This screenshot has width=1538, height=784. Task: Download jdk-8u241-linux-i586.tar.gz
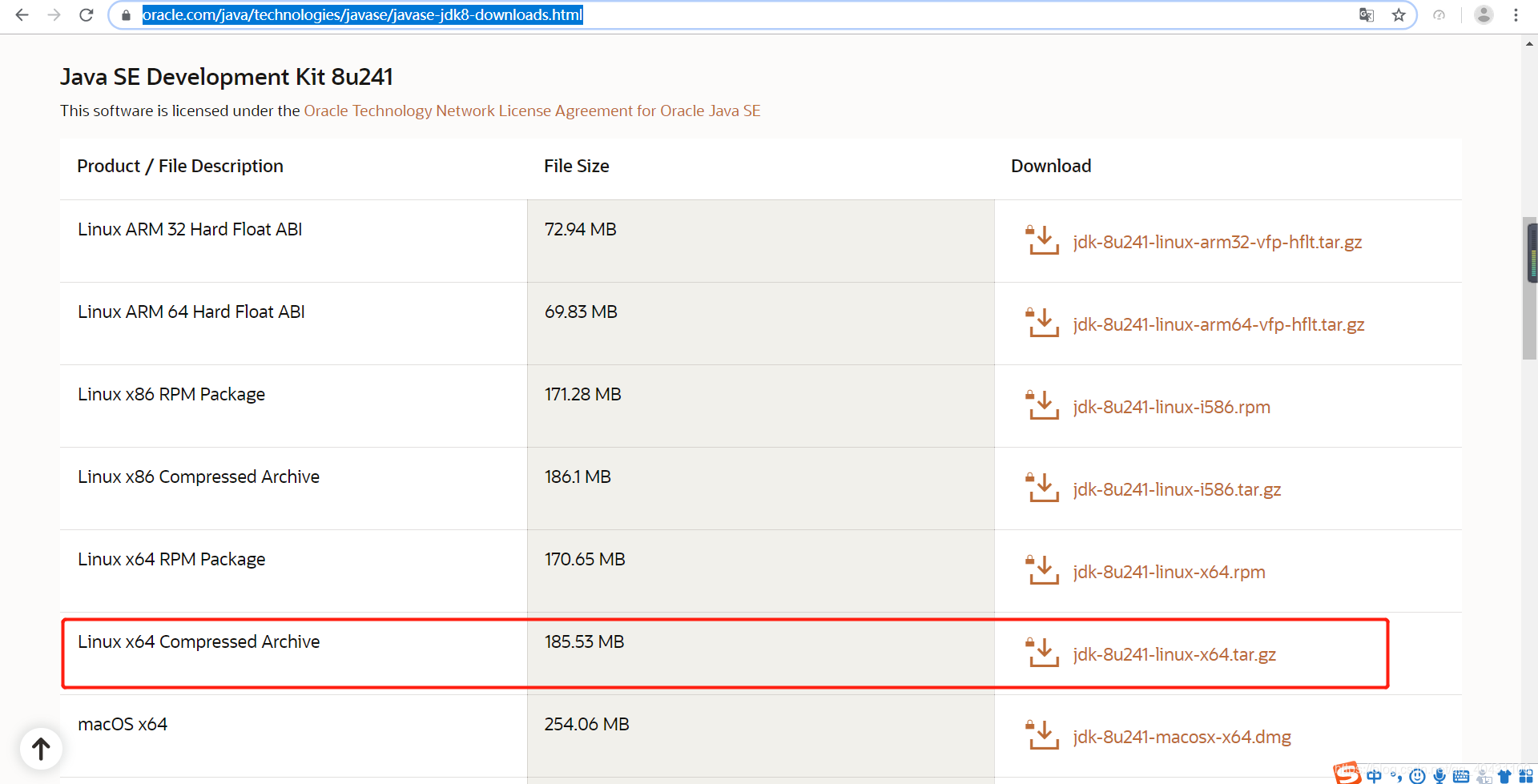click(1177, 489)
